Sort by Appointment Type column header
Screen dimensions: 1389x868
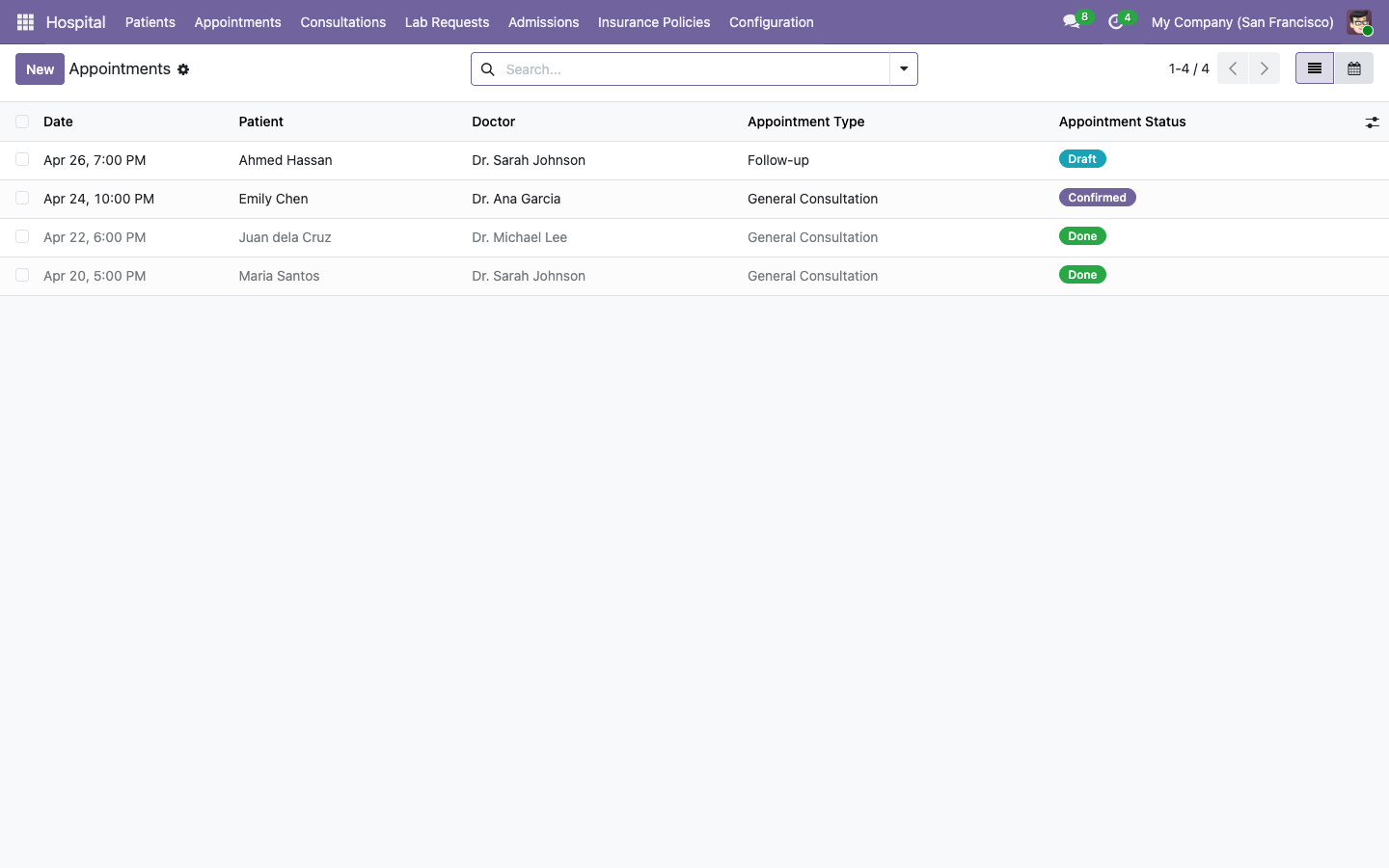(x=805, y=122)
